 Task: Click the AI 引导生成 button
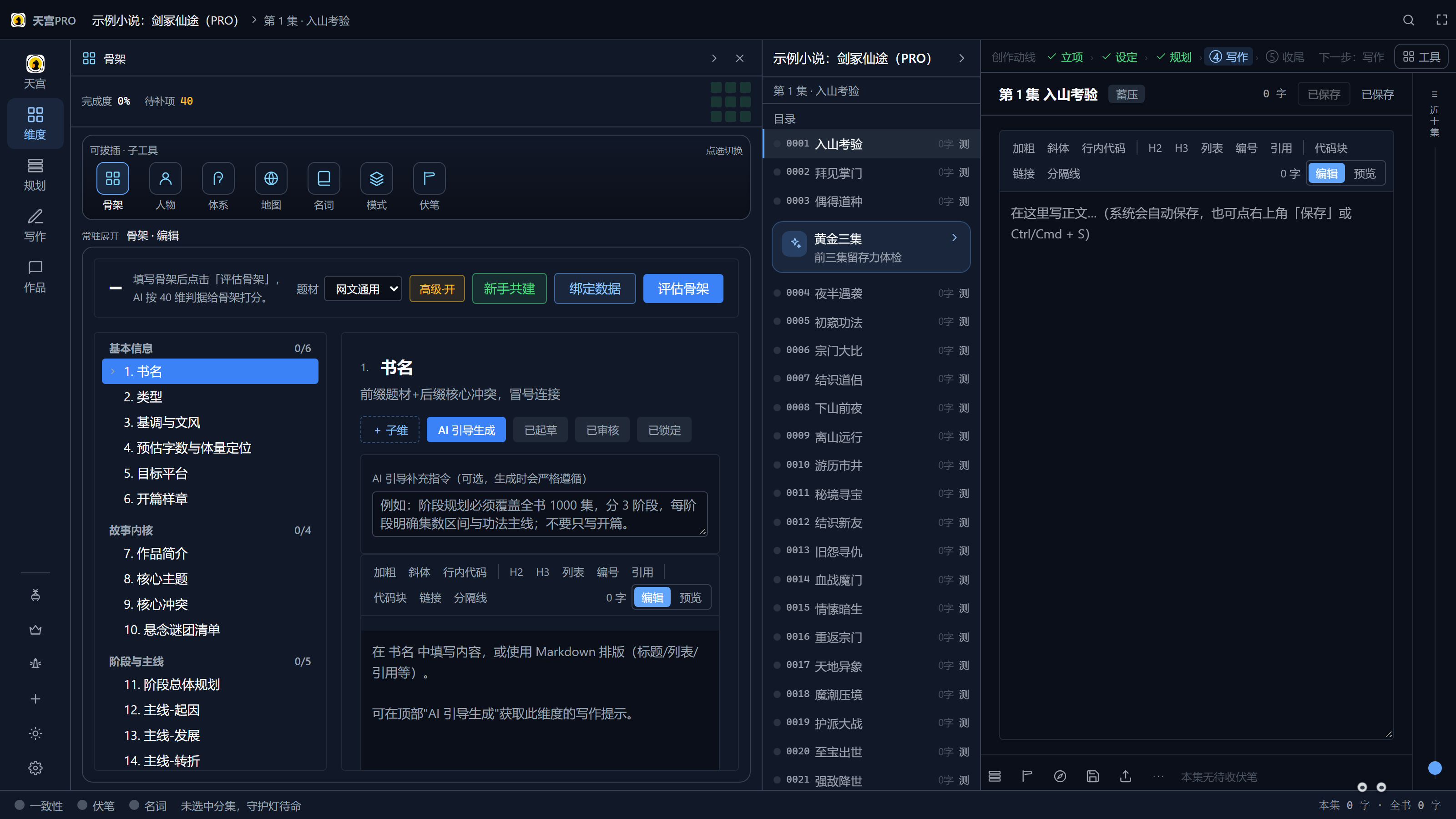[x=466, y=430]
